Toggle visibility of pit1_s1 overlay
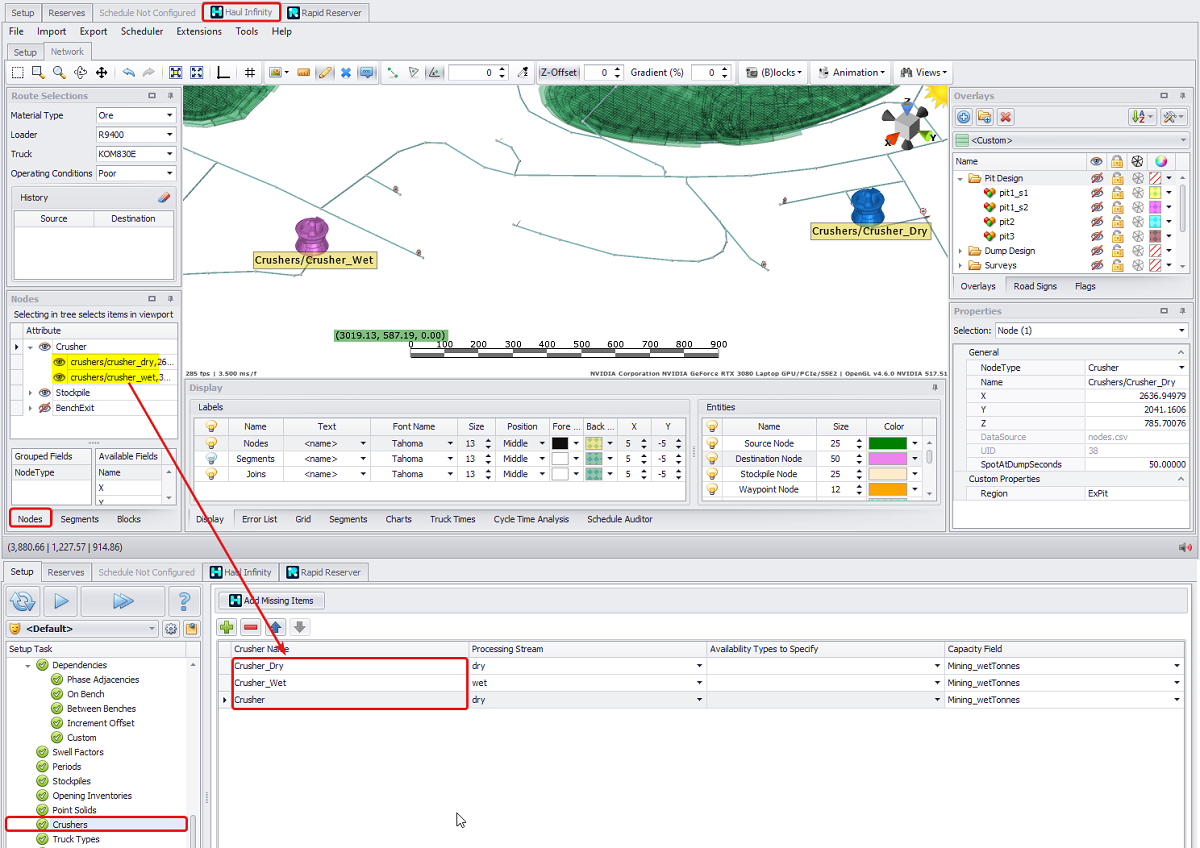The height and width of the screenshot is (848, 1200). pyautogui.click(x=1097, y=192)
